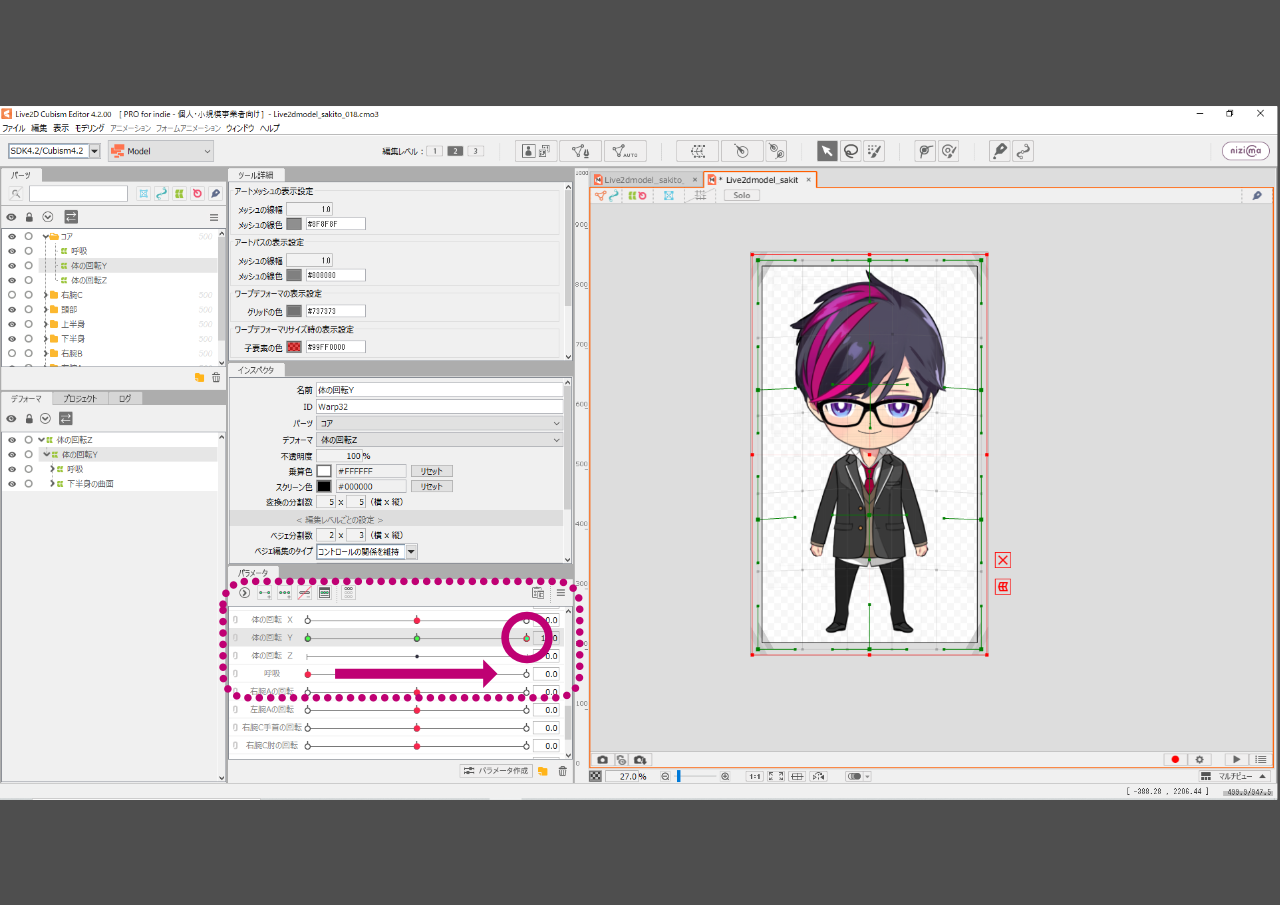Click the snapshot camera icon below canvas

tap(602, 760)
